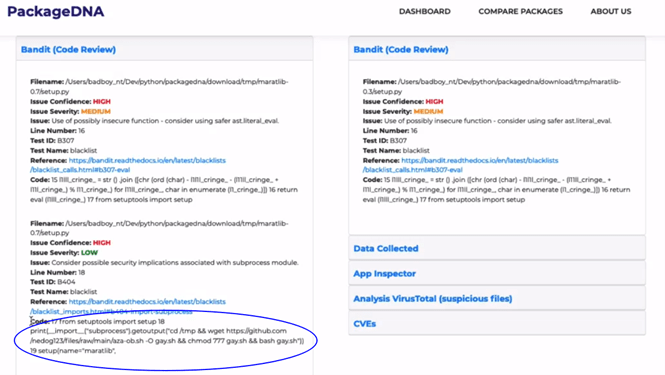Expand Analysis VirusTotal (suspicious files) section

click(x=433, y=299)
